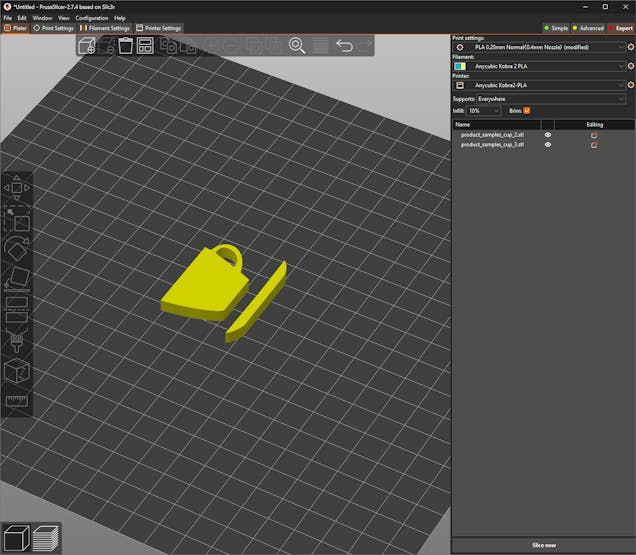
Task: Click the Undo arrow icon
Action: (344, 46)
